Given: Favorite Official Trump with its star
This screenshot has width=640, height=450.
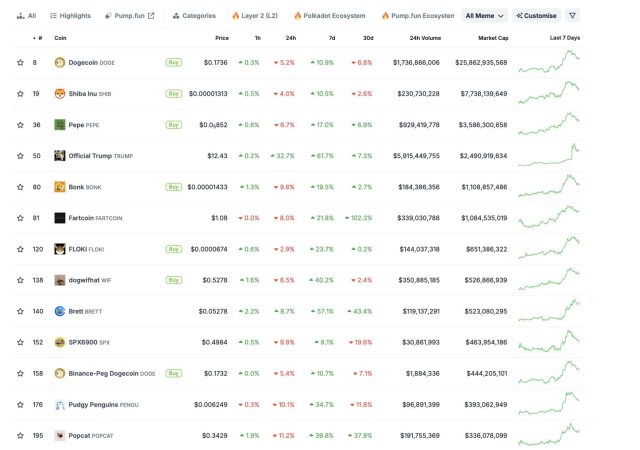Looking at the screenshot, I should pos(20,156).
